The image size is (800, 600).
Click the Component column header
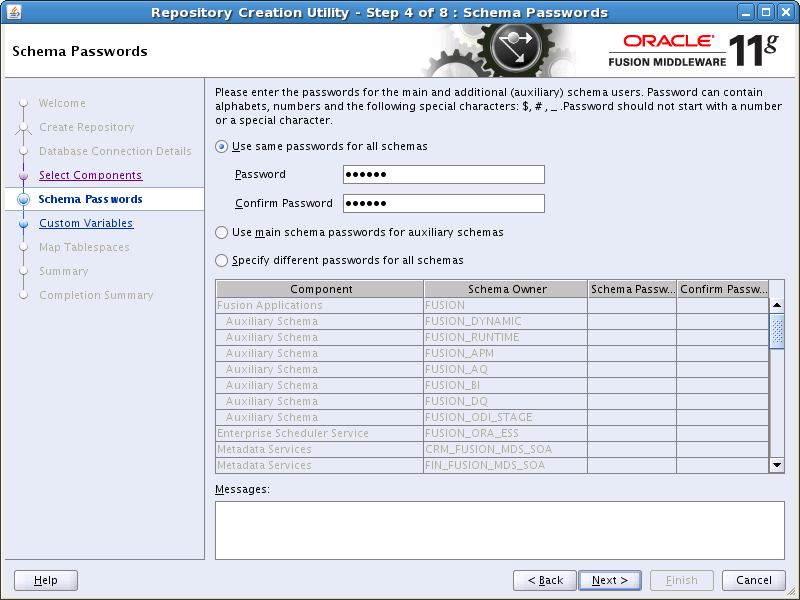320,289
